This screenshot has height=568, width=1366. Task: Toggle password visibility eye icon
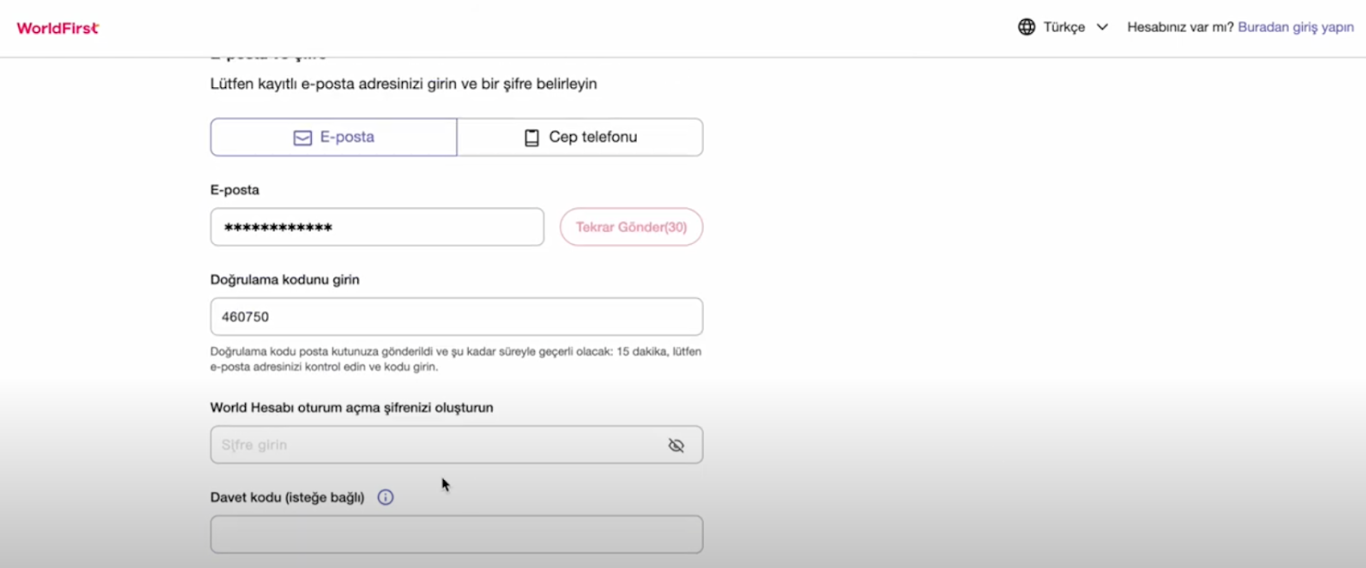676,445
